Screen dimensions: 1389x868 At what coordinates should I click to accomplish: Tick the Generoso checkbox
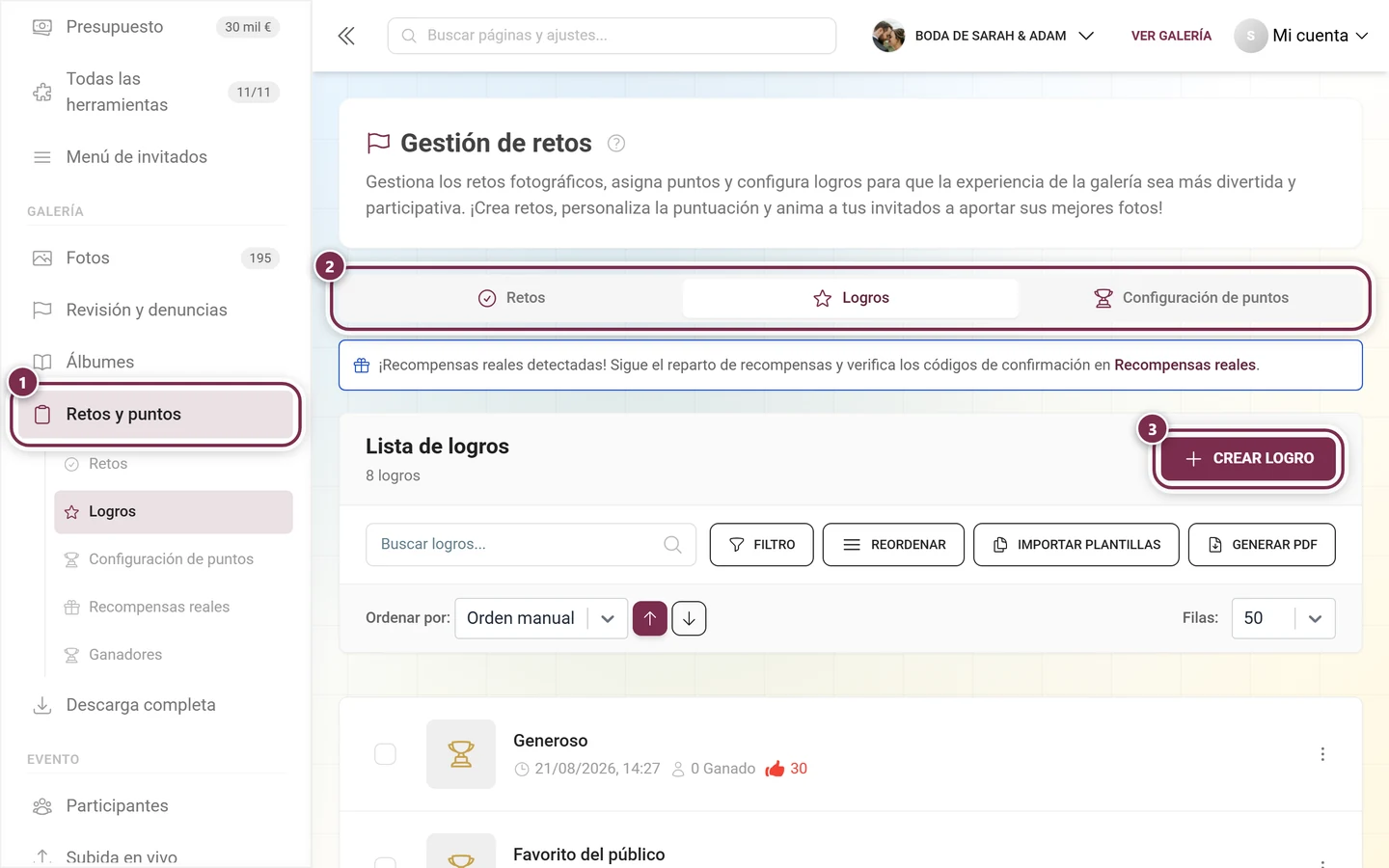tap(385, 754)
